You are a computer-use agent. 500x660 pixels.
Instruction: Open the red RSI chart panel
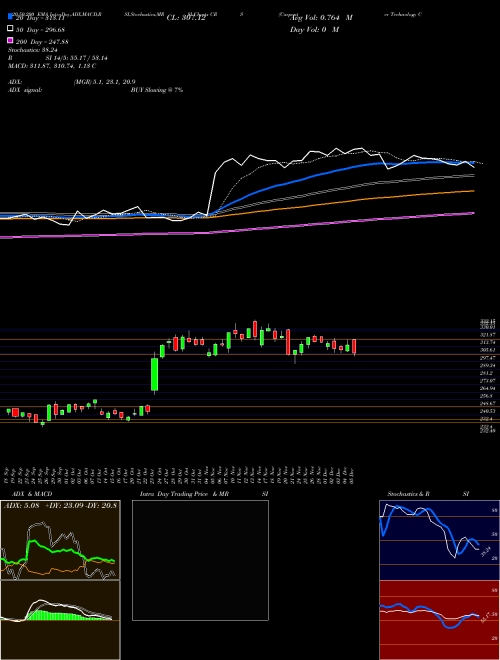coord(439,620)
